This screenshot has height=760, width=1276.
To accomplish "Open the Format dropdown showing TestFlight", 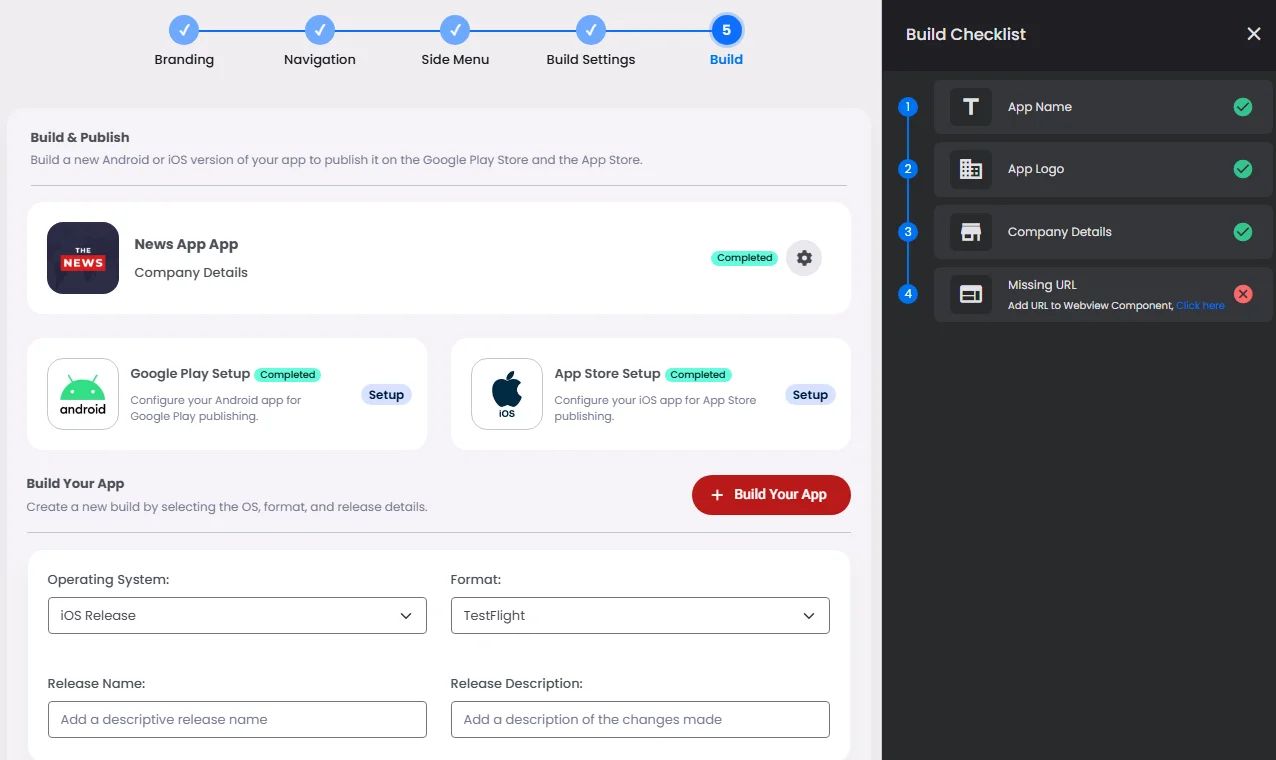I will 640,615.
